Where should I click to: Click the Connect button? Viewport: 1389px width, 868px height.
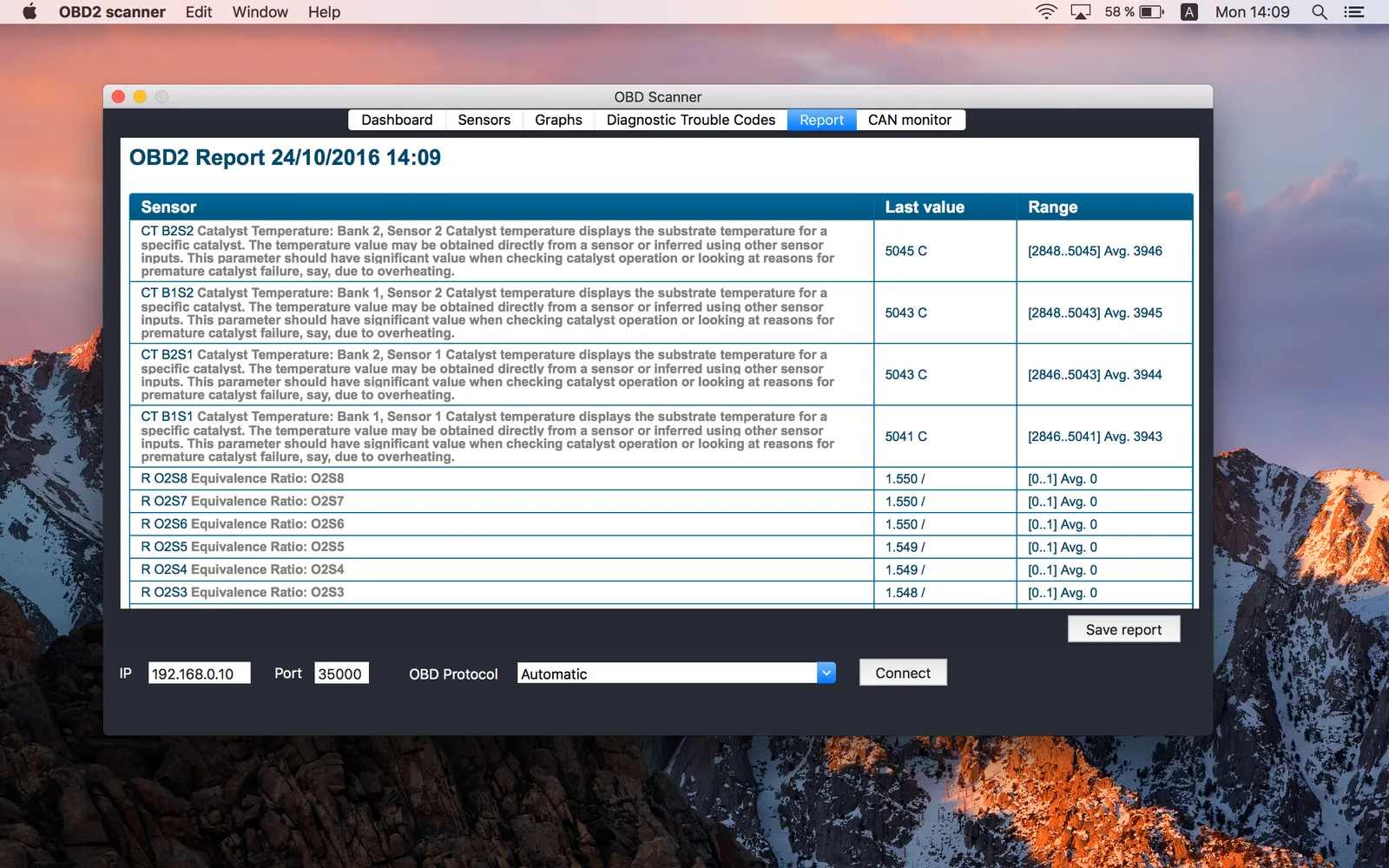(903, 673)
